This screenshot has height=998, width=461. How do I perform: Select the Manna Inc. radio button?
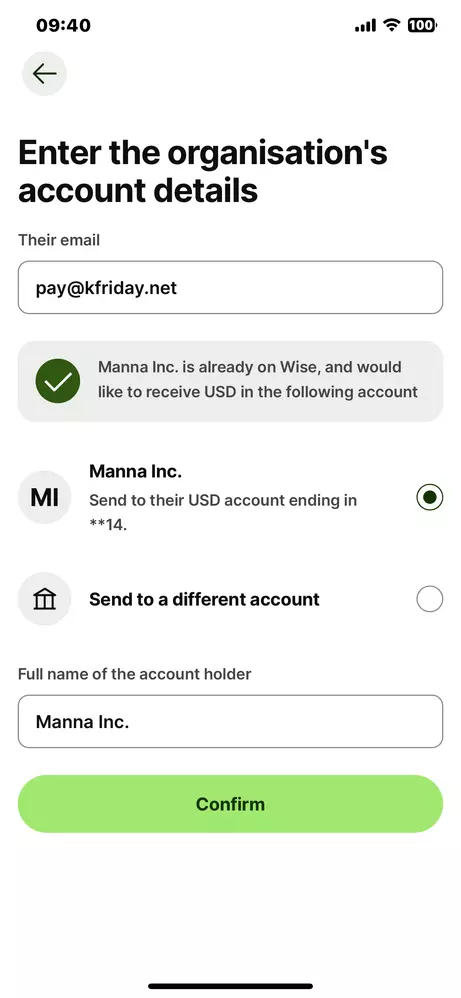430,497
